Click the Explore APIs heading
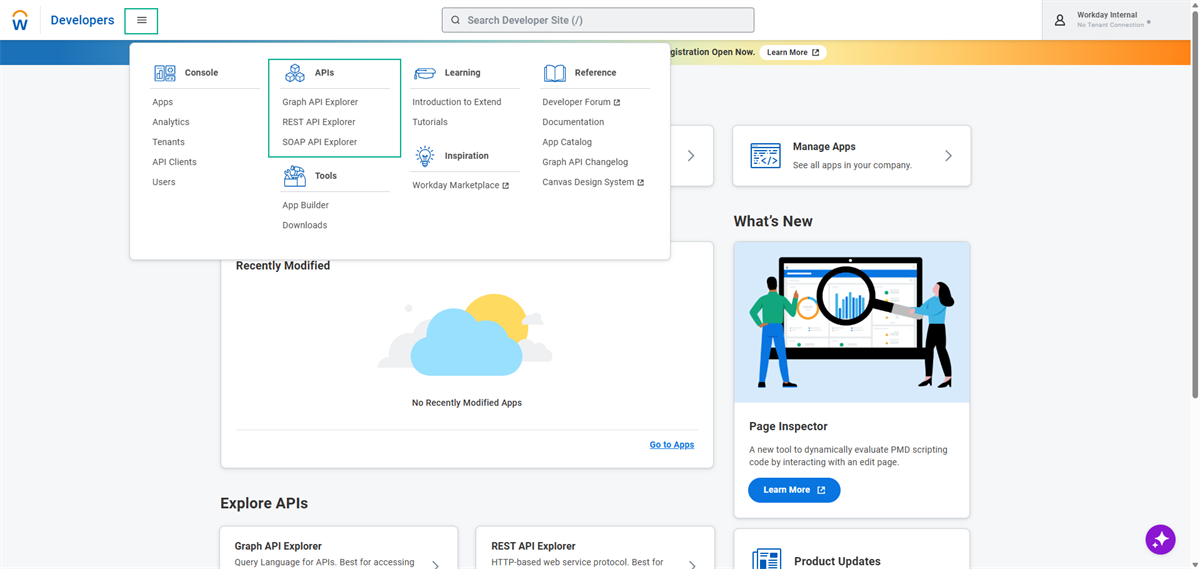1200x569 pixels. 264,503
